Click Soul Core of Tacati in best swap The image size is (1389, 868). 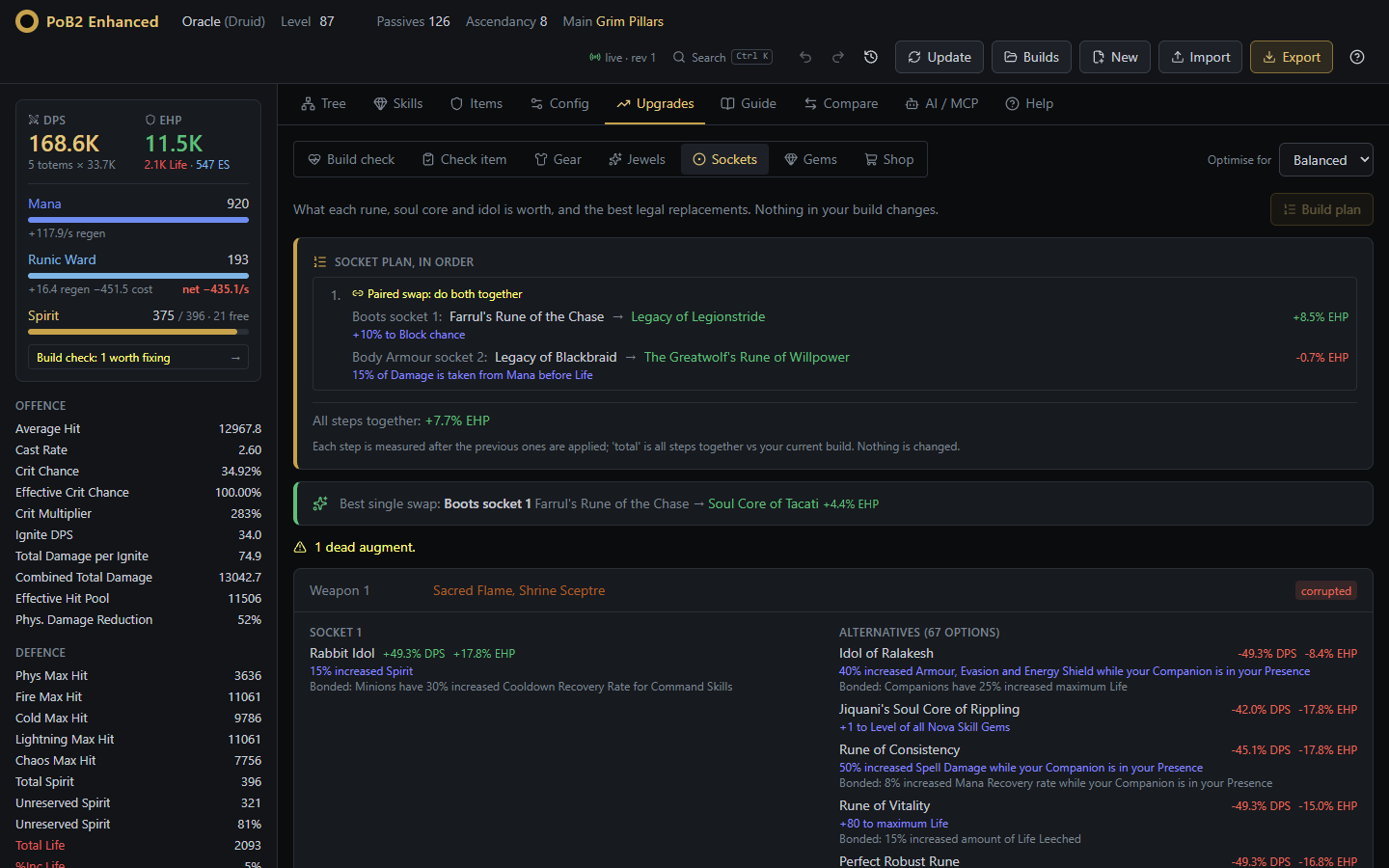763,503
